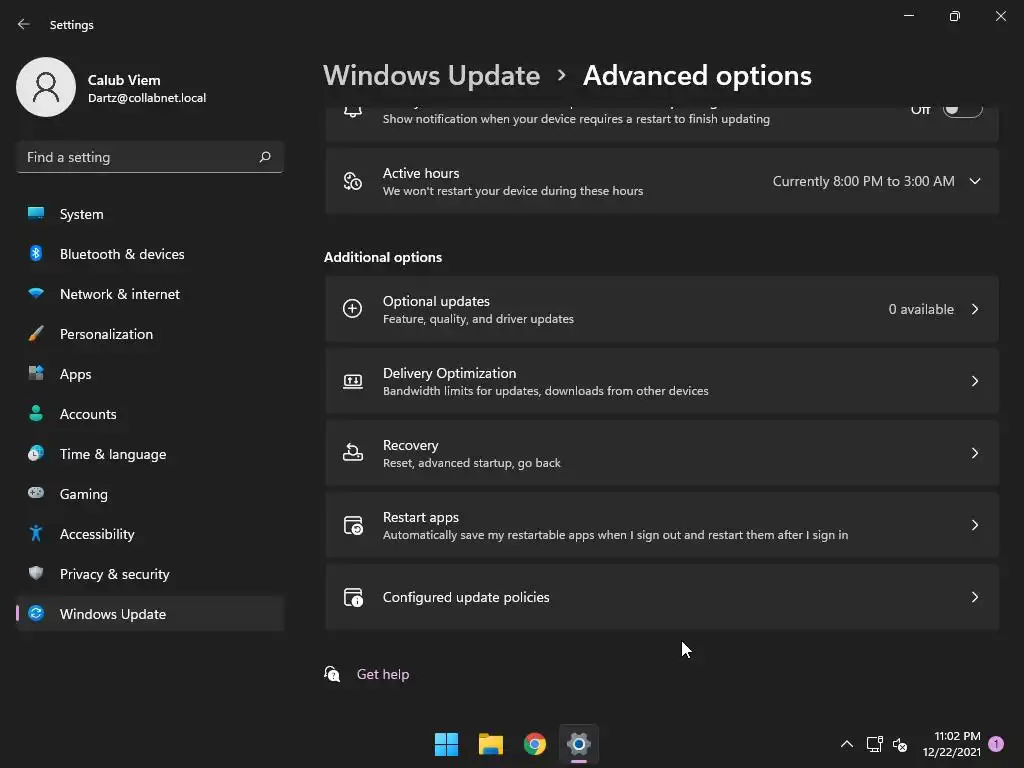Go to Network & internet settings
Viewport: 1024px width, 768px height.
coord(150,294)
